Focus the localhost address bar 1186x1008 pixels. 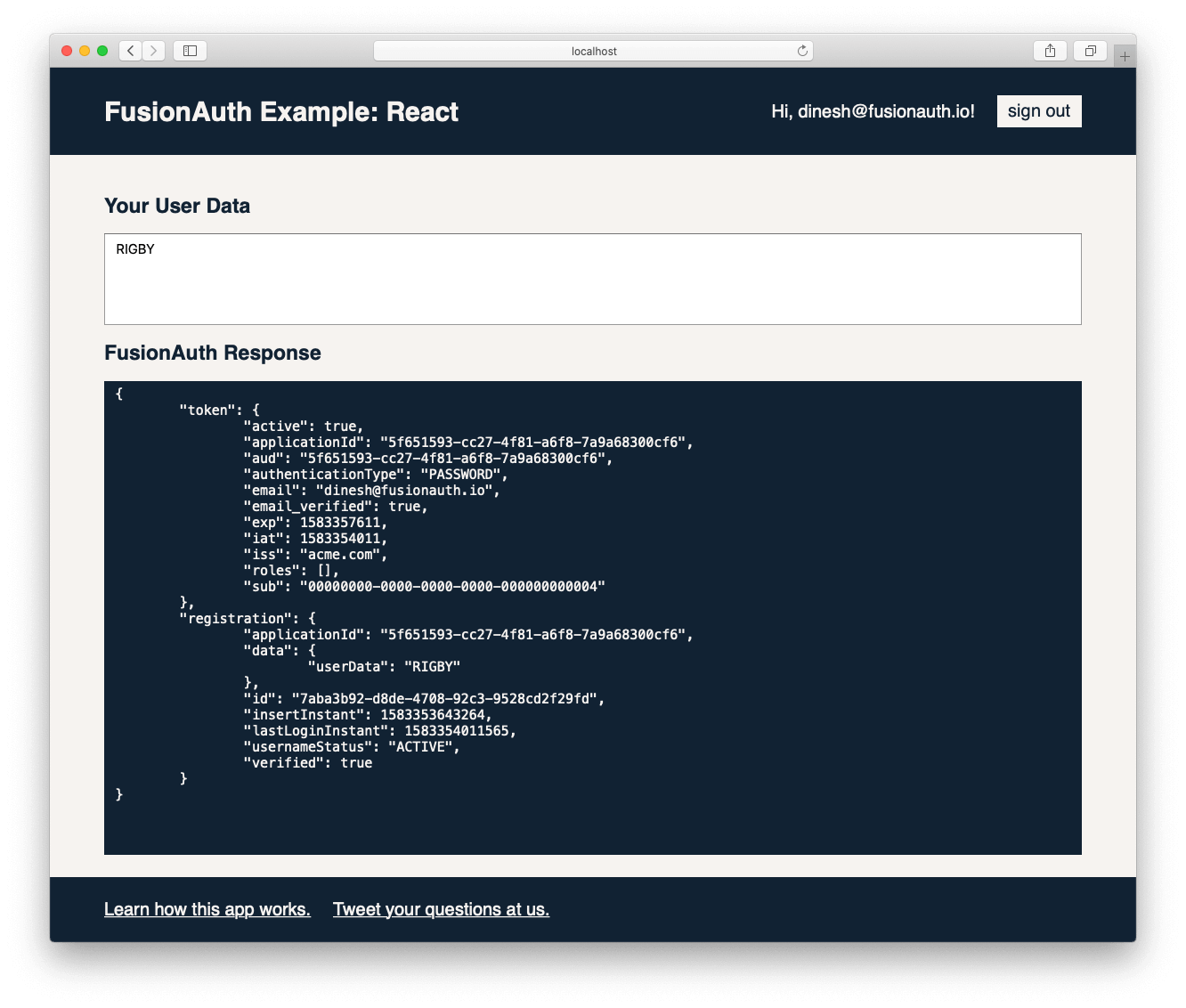(x=593, y=51)
